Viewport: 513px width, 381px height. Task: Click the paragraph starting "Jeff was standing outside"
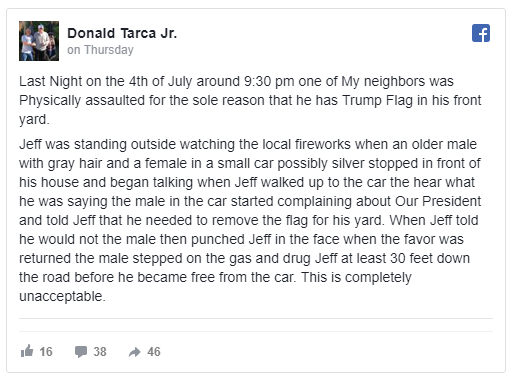pyautogui.click(x=250, y=220)
